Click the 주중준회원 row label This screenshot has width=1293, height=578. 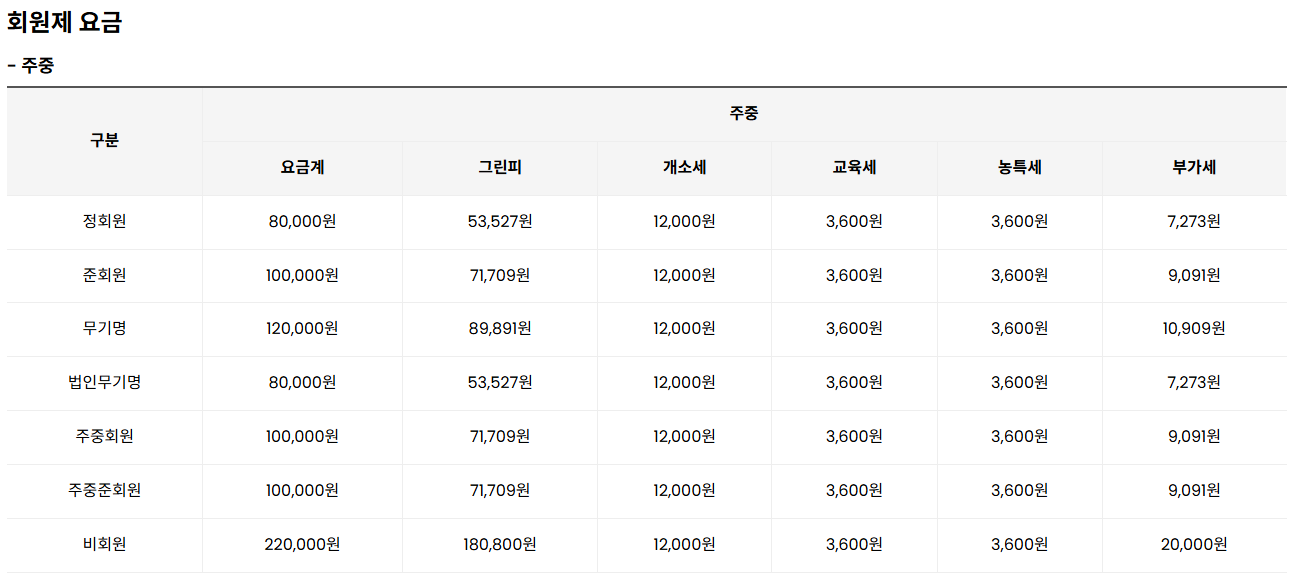104,490
